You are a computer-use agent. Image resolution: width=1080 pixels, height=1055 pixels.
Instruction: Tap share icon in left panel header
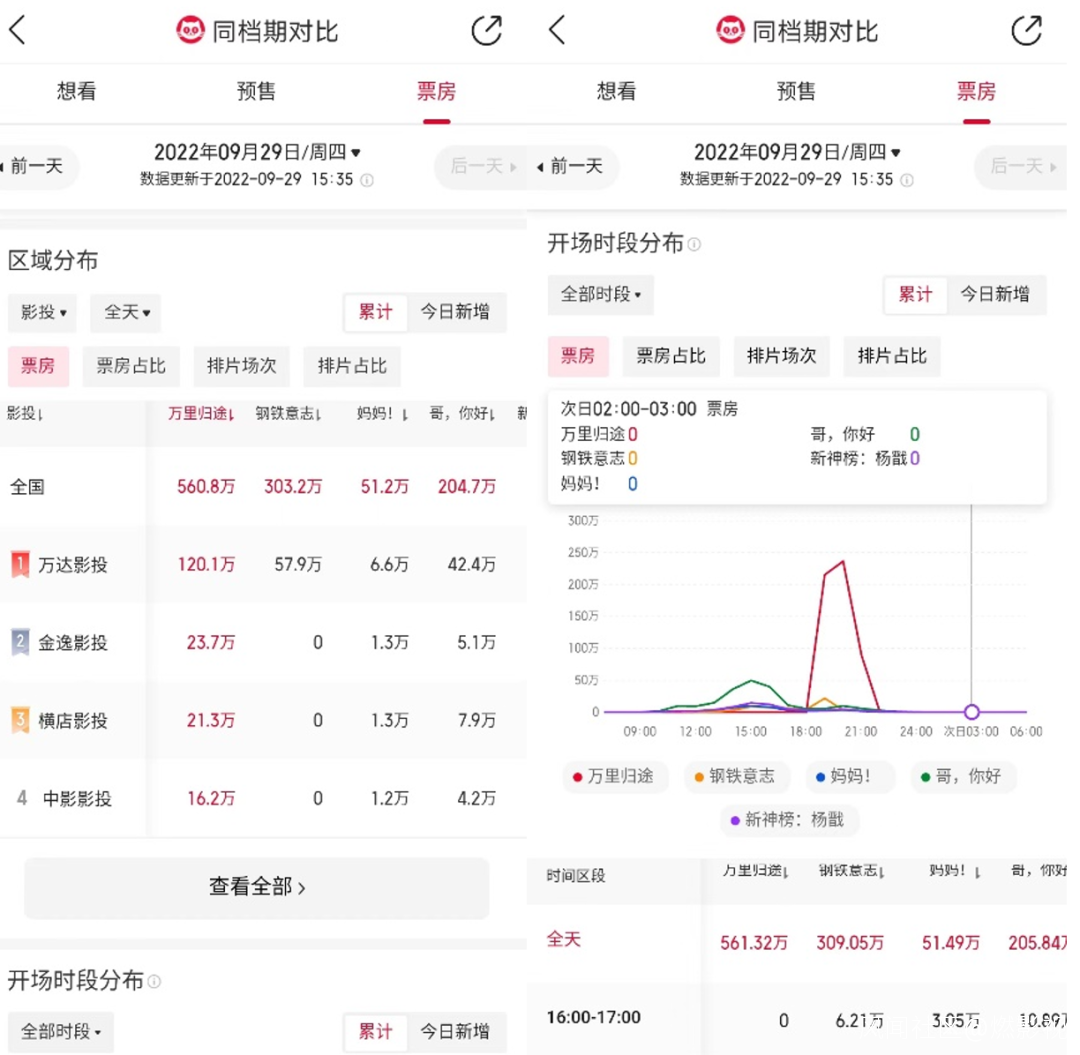486,30
